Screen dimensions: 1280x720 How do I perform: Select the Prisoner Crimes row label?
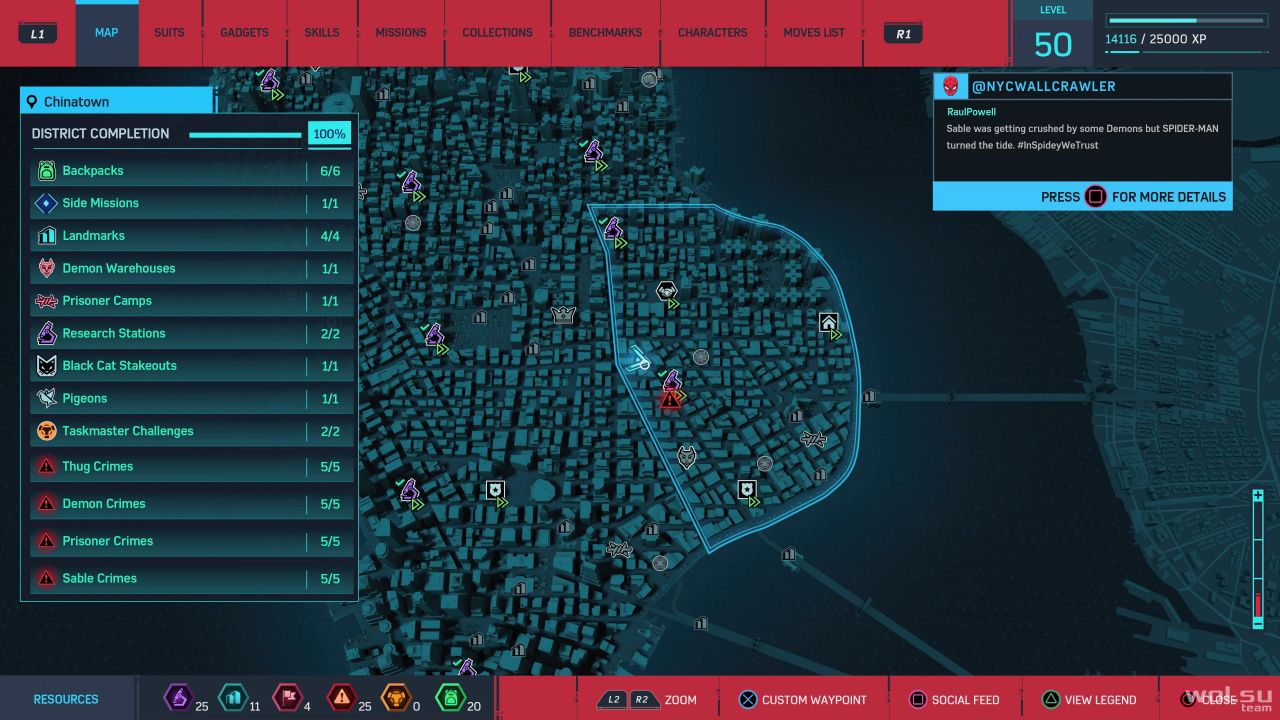[x=108, y=541]
